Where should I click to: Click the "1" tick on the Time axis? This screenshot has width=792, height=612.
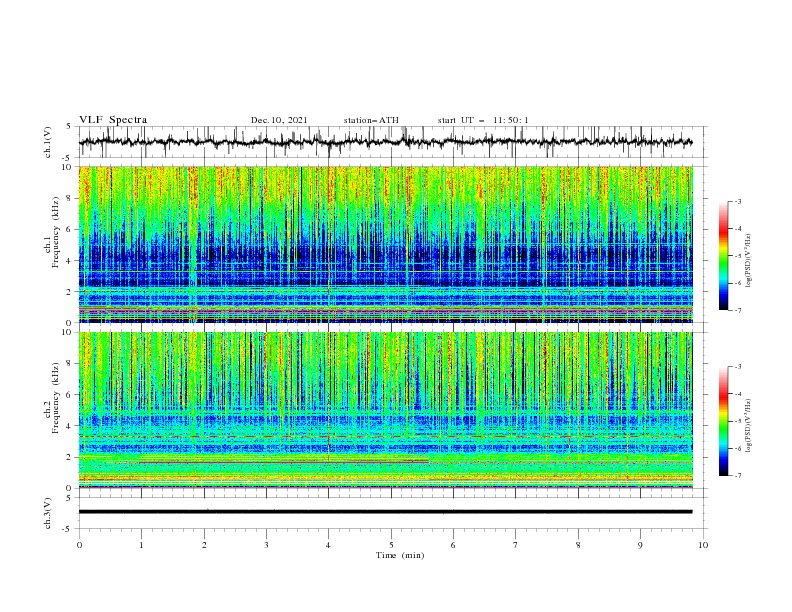click(x=141, y=545)
